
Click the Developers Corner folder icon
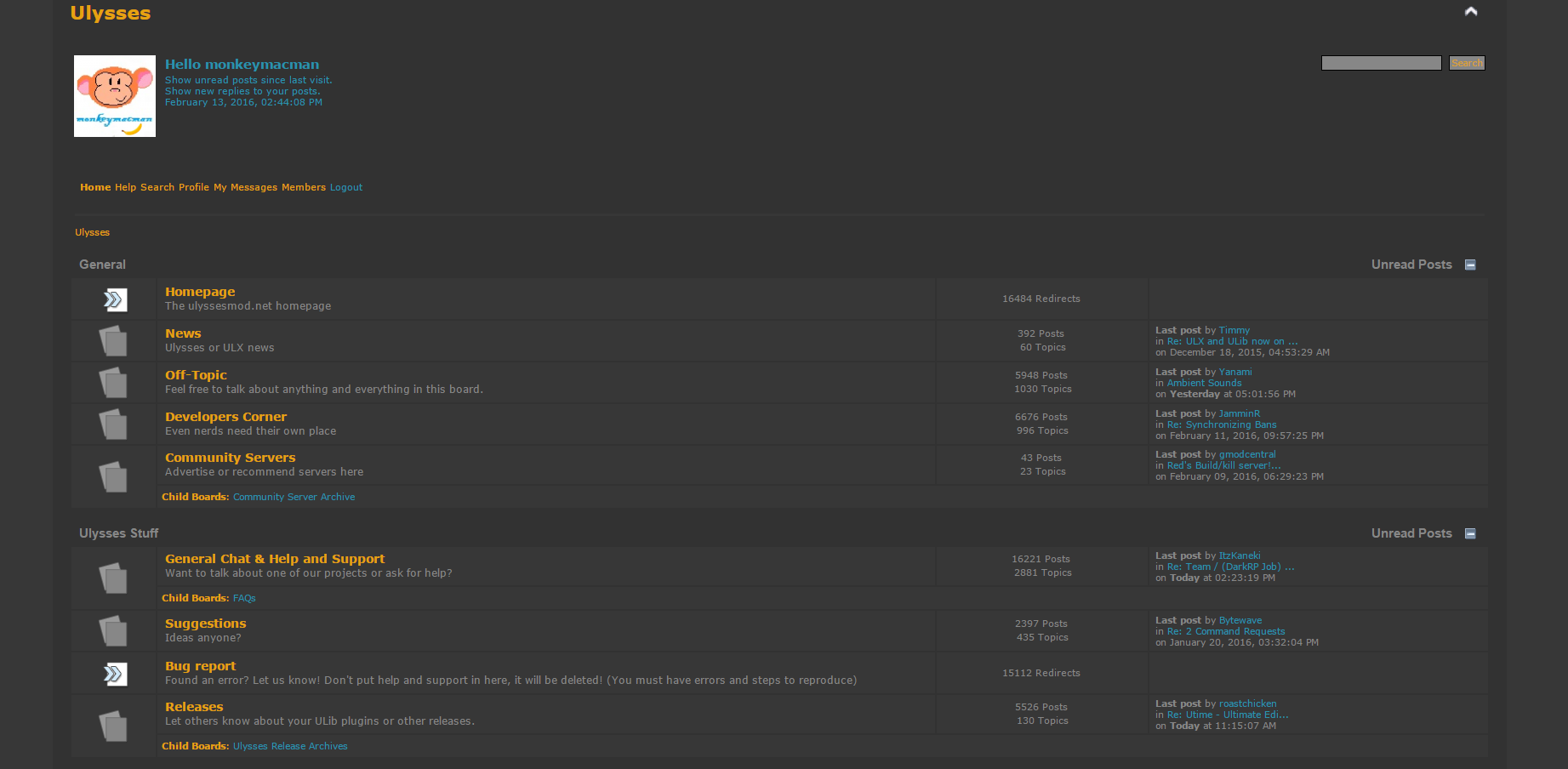tap(114, 424)
